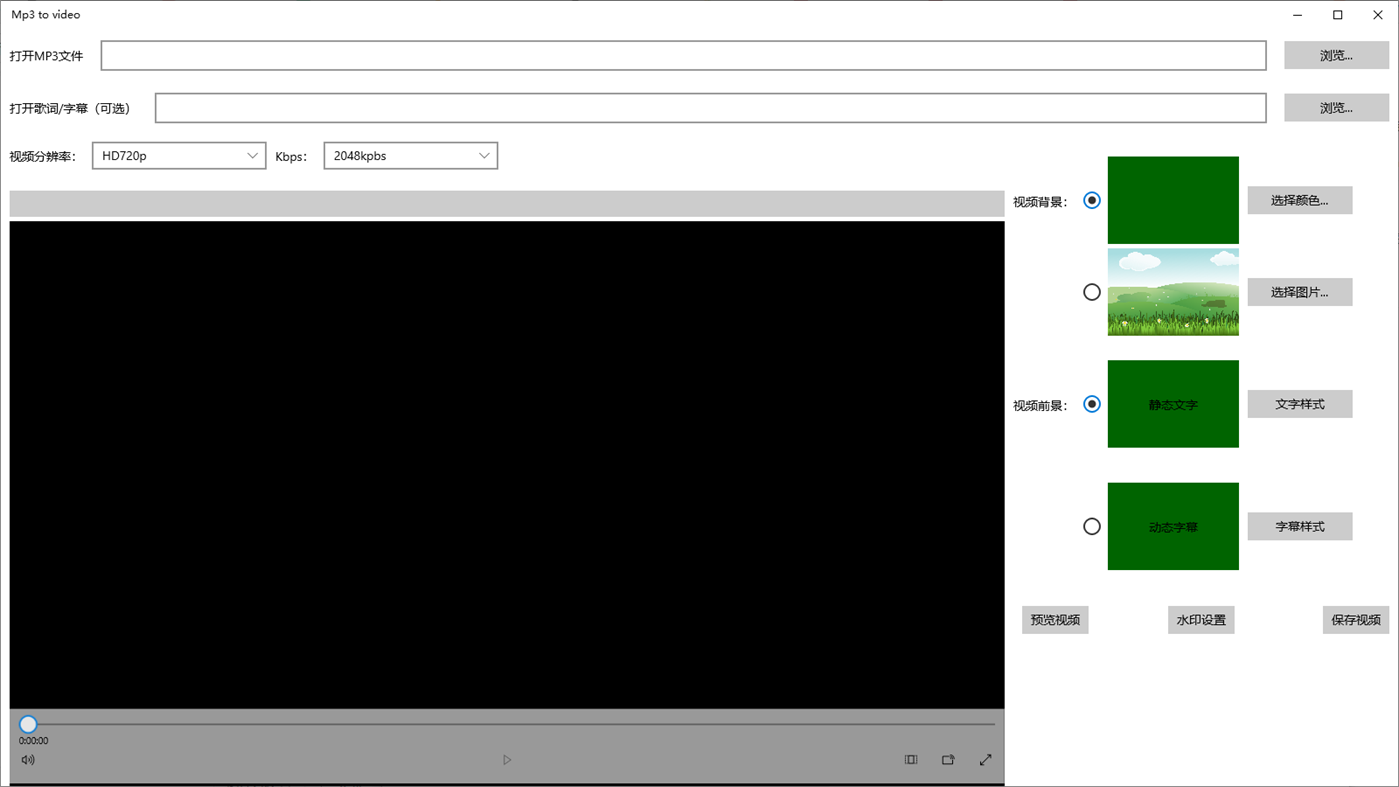Click the cast-to-device icon
Image resolution: width=1399 pixels, height=787 pixels.
[947, 759]
